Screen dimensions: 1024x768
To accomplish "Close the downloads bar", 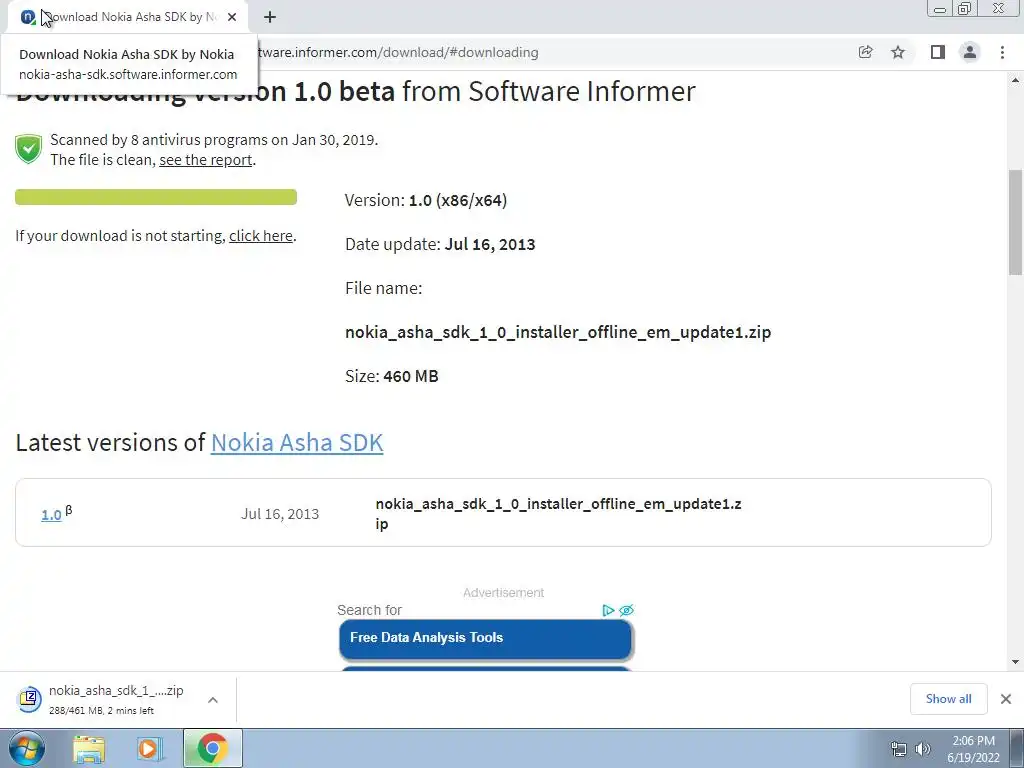I will tap(1006, 699).
